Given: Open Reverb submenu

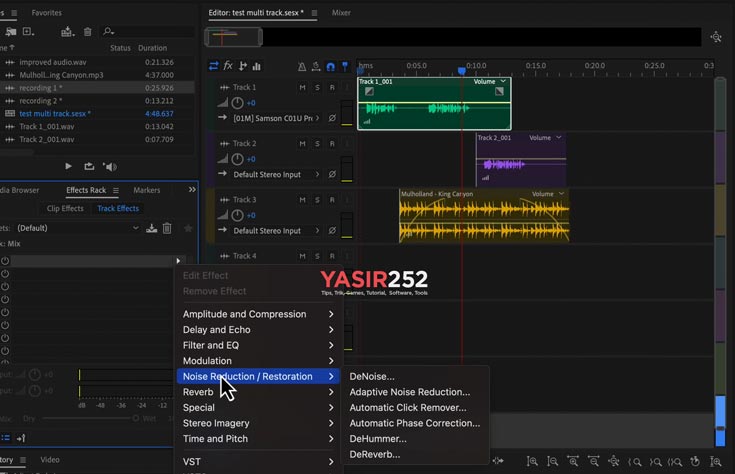Looking at the screenshot, I should click(258, 392).
